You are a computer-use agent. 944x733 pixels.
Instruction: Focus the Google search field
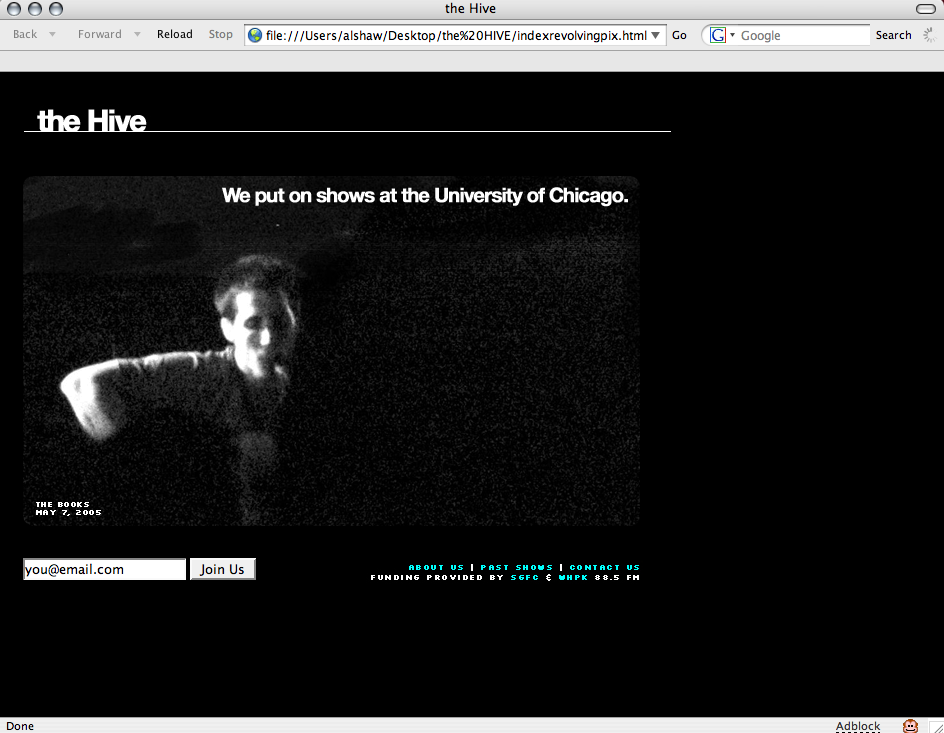click(804, 36)
